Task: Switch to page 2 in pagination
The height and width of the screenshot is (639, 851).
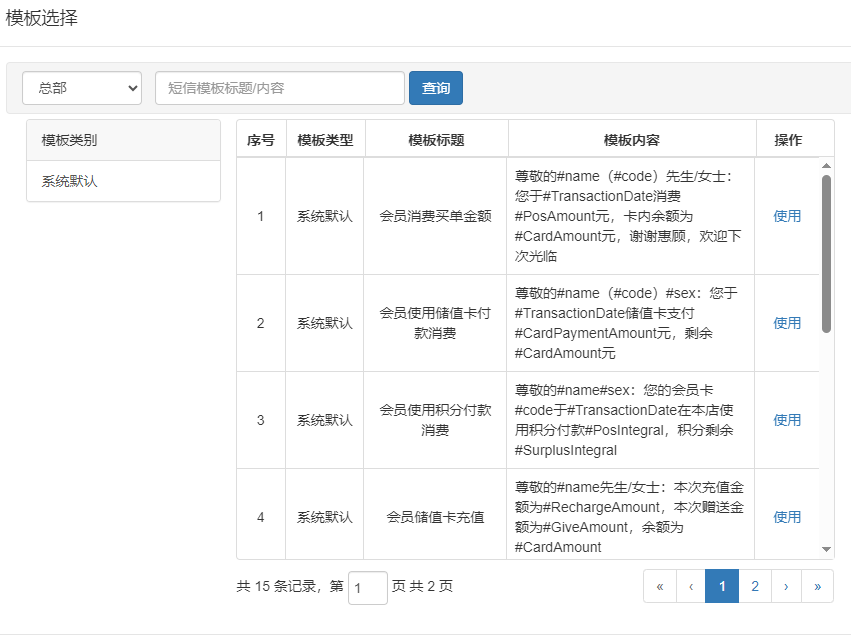Action: pos(755,587)
